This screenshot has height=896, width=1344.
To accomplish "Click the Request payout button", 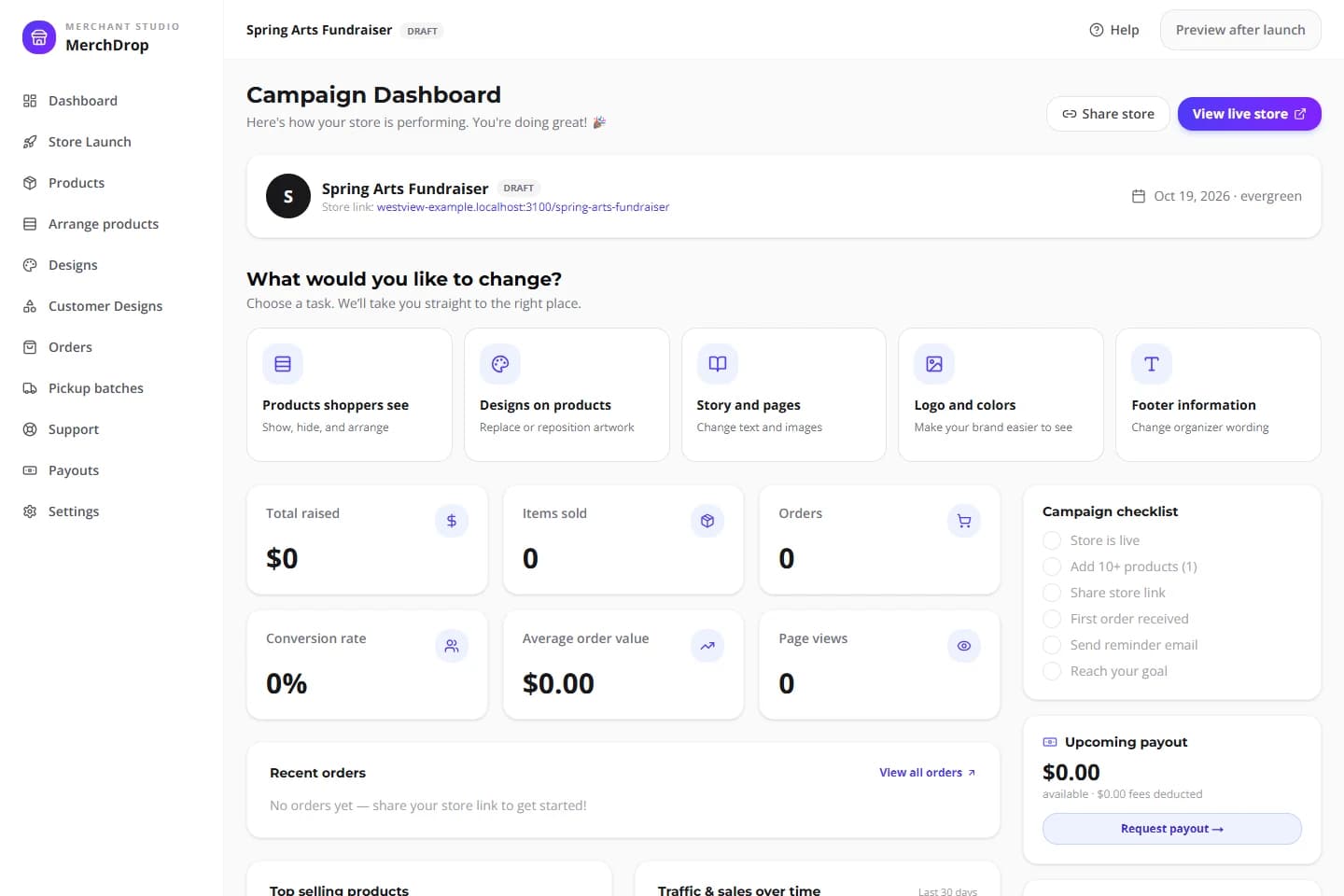I will click(x=1172, y=829).
